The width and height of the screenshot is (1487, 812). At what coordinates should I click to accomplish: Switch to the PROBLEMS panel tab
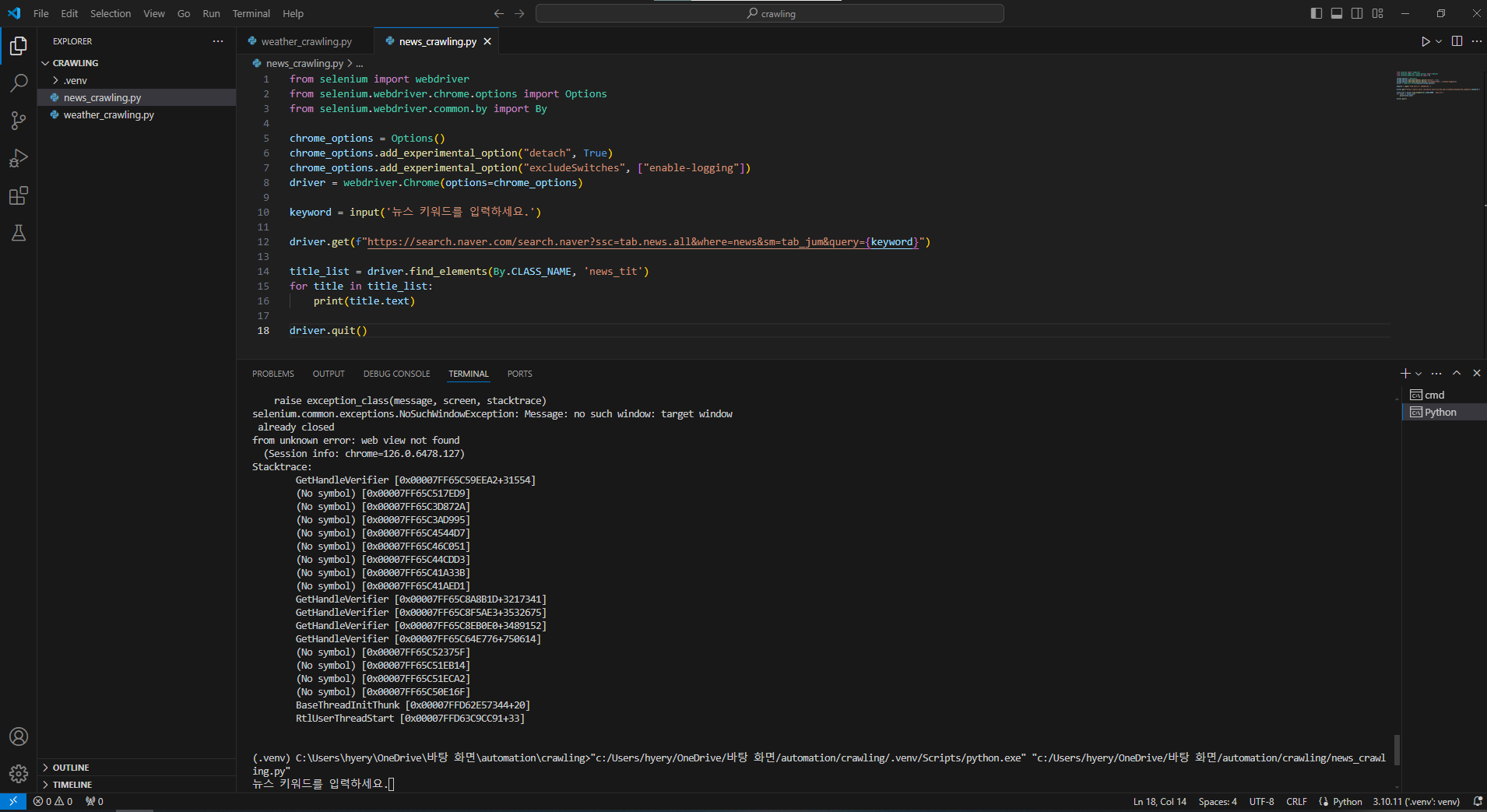273,374
